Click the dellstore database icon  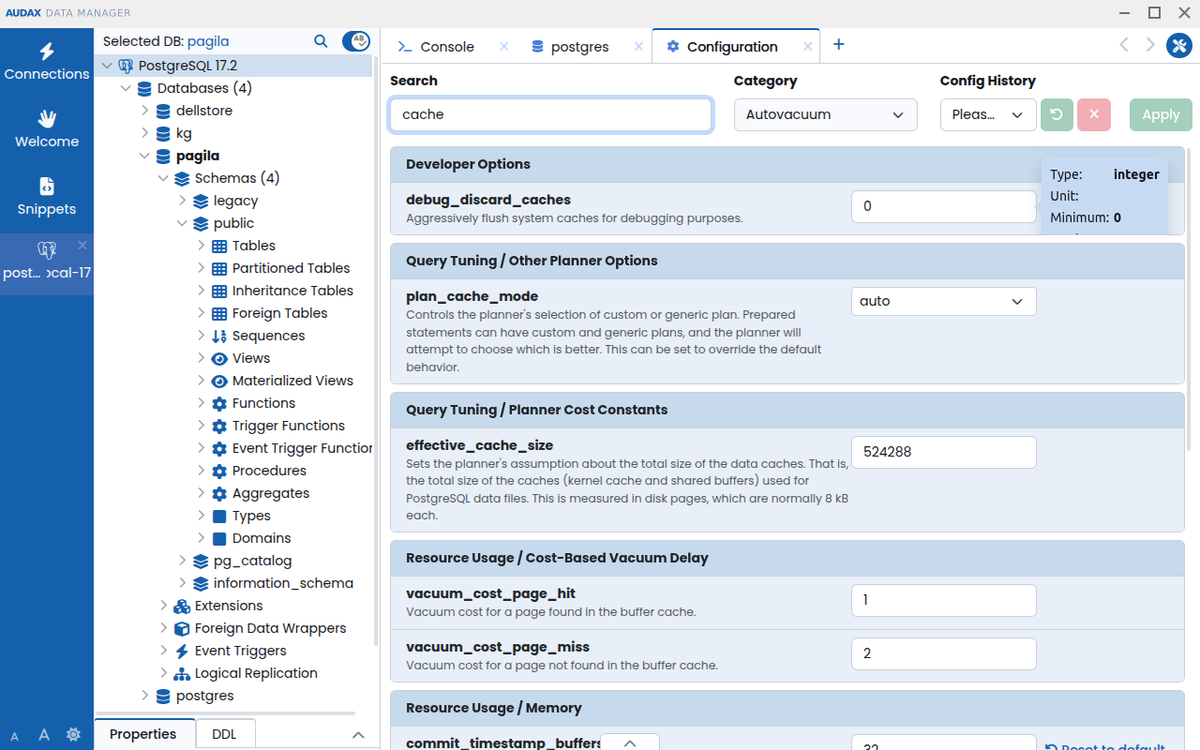tap(163, 111)
